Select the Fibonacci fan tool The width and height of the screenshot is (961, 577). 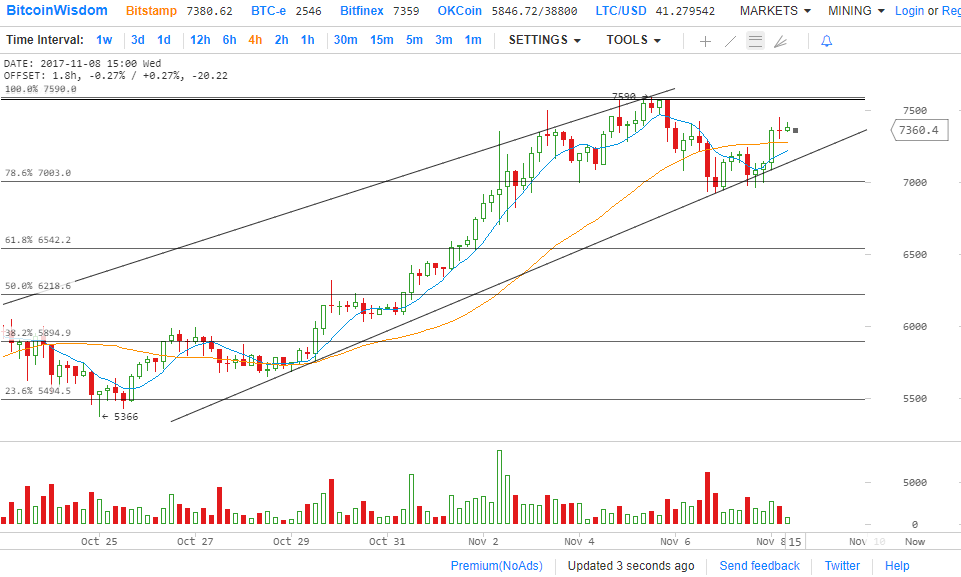[781, 41]
